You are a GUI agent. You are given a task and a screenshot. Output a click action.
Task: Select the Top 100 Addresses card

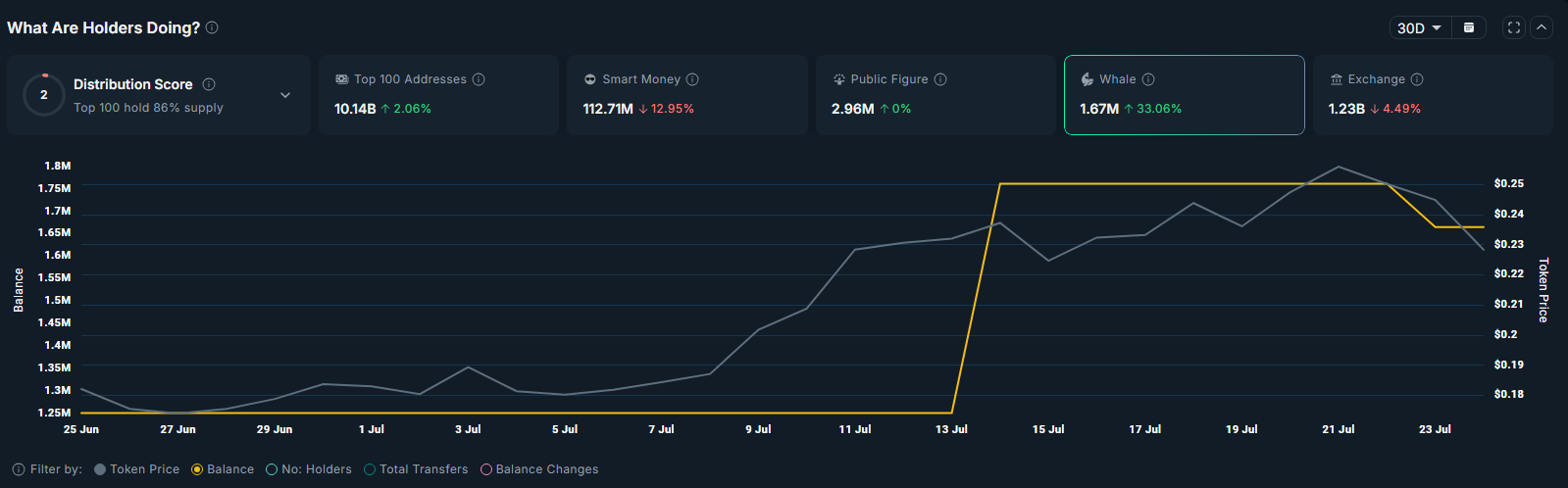(x=438, y=95)
